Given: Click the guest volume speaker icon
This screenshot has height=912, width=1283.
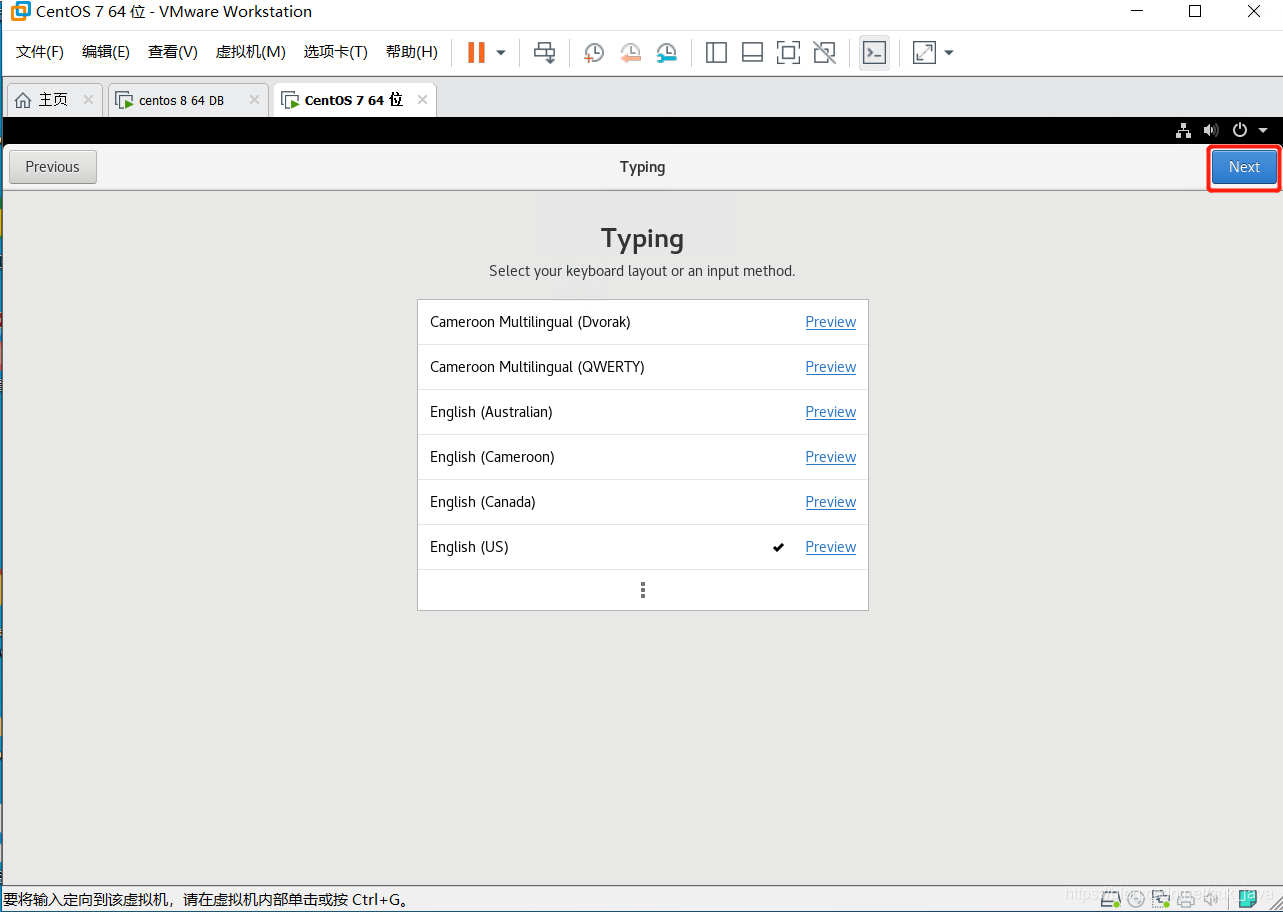Looking at the screenshot, I should tap(1211, 130).
